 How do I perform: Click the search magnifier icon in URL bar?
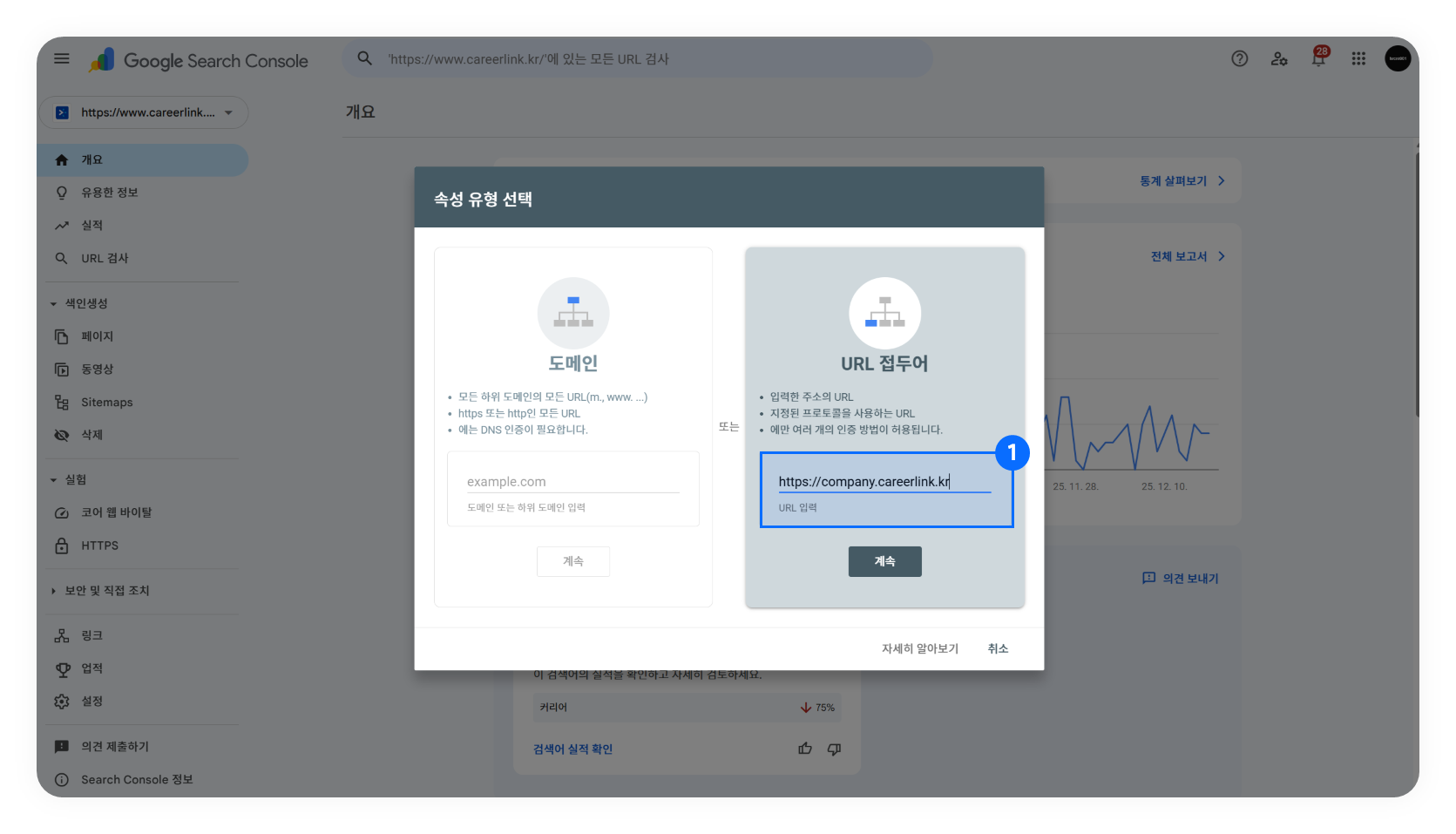tap(365, 58)
